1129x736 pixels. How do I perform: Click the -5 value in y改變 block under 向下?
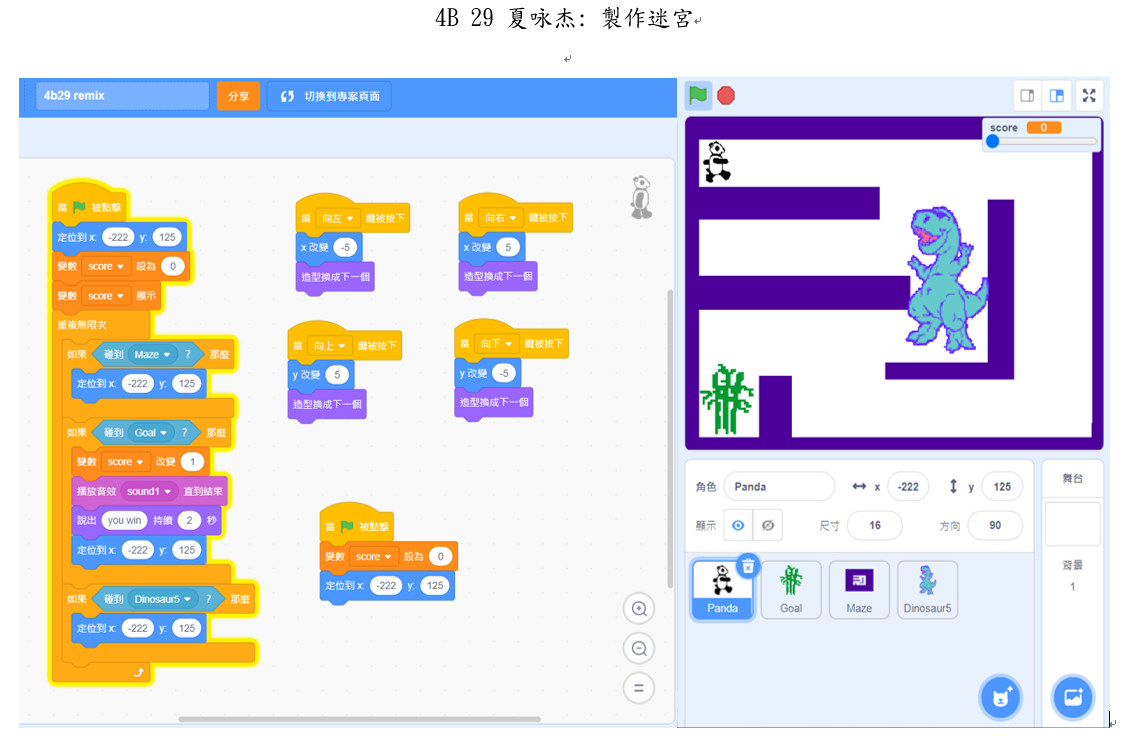click(x=504, y=373)
